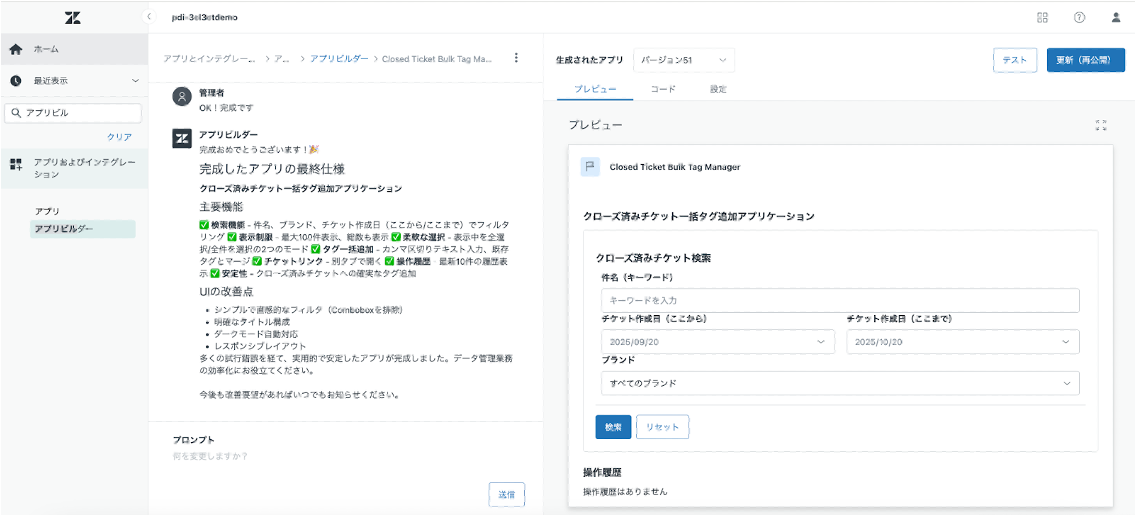This screenshot has width=1136, height=516.
Task: Open チケット作成日（ここから） date picker
Action: tap(715, 342)
